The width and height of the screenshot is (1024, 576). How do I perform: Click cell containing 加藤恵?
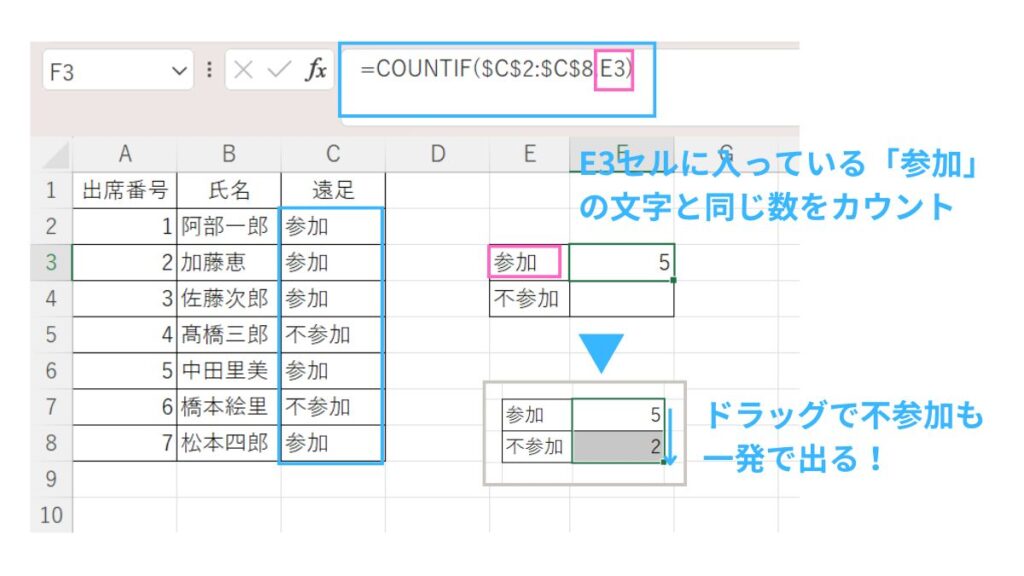click(229, 263)
